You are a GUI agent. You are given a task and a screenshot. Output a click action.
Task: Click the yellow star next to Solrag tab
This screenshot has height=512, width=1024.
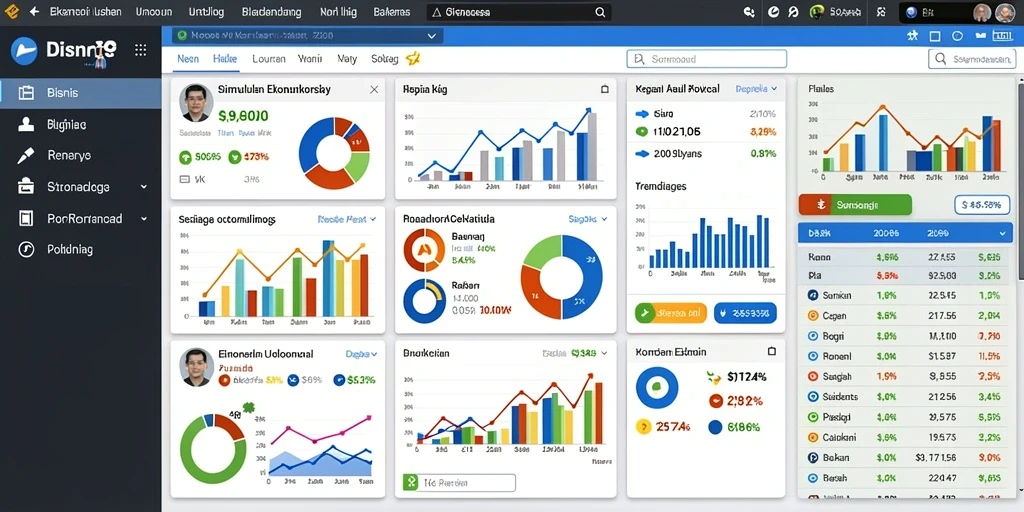click(x=412, y=59)
